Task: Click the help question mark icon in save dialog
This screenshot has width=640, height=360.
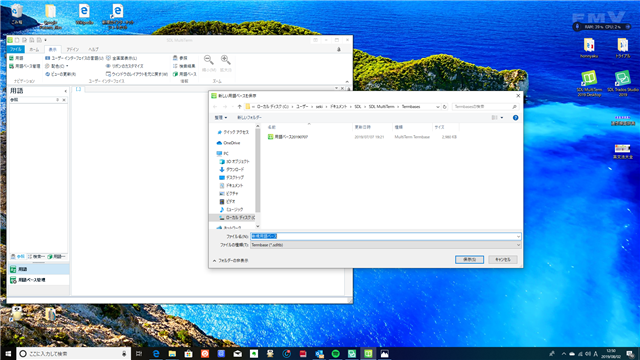Action: [516, 118]
